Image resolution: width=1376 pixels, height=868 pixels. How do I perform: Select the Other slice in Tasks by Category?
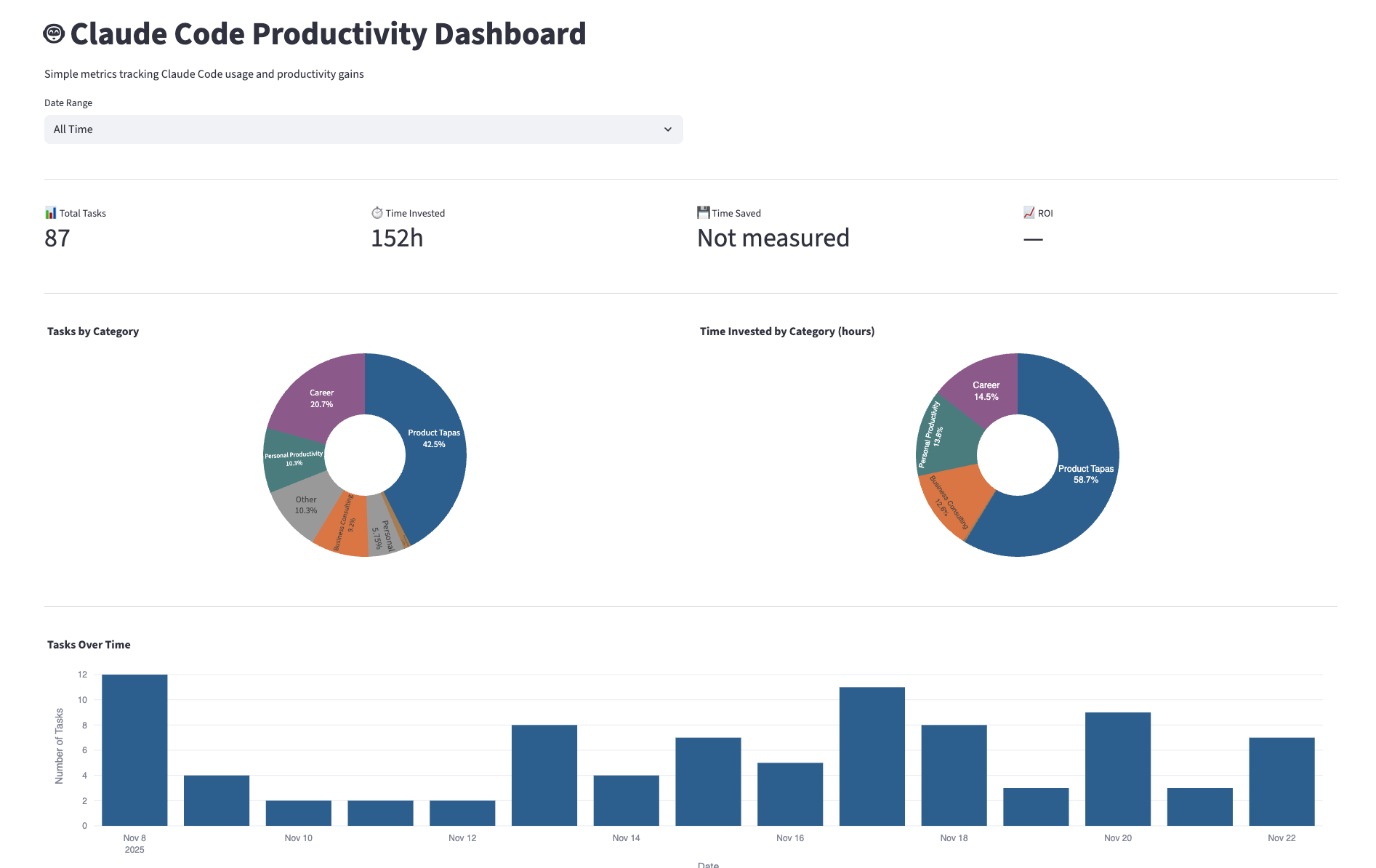pyautogui.click(x=306, y=505)
